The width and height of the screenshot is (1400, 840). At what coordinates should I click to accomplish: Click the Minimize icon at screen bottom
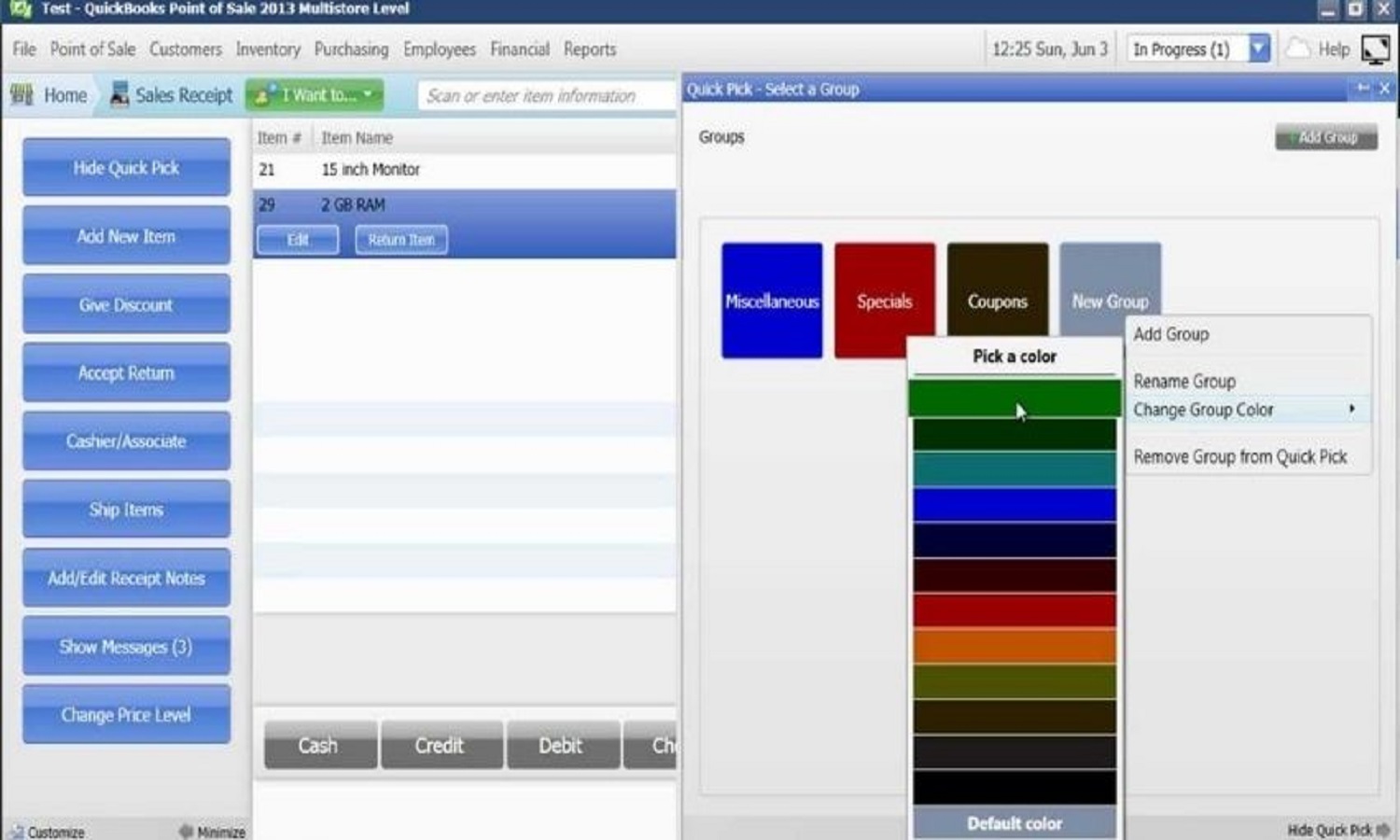pos(186,832)
